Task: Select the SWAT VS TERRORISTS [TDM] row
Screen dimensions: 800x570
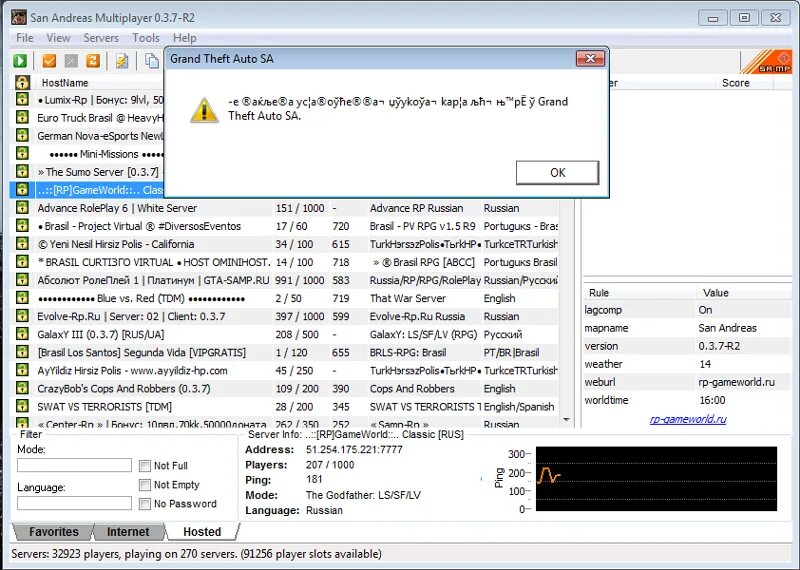Action: click(285, 407)
